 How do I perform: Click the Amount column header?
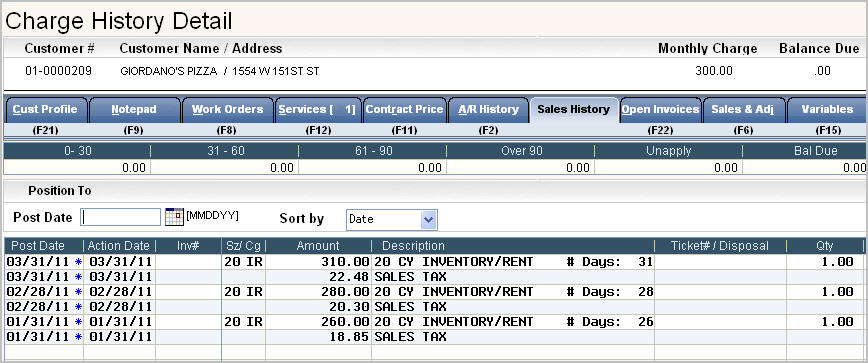pyautogui.click(x=318, y=245)
